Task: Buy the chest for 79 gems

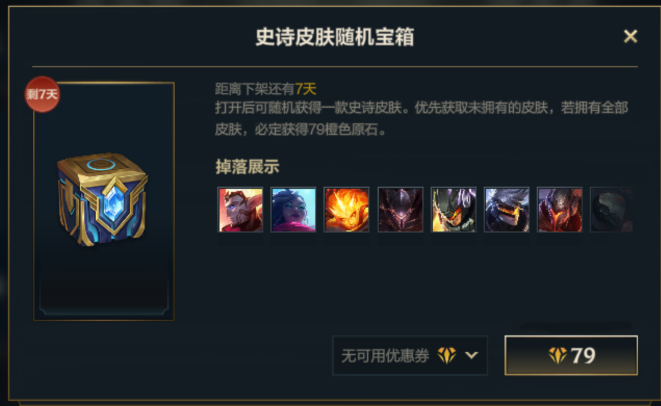Action: coord(571,355)
